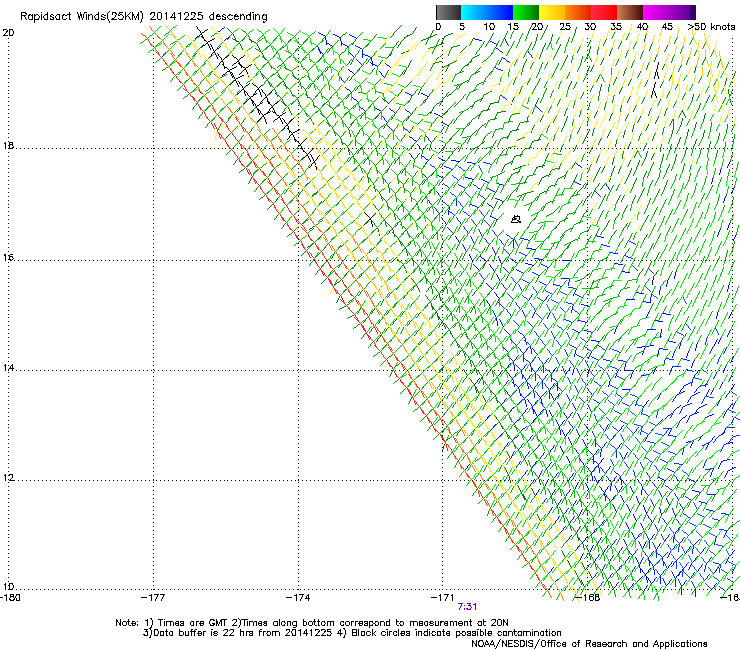
Task: Click the latitude axis label "16"
Action: click(8, 258)
